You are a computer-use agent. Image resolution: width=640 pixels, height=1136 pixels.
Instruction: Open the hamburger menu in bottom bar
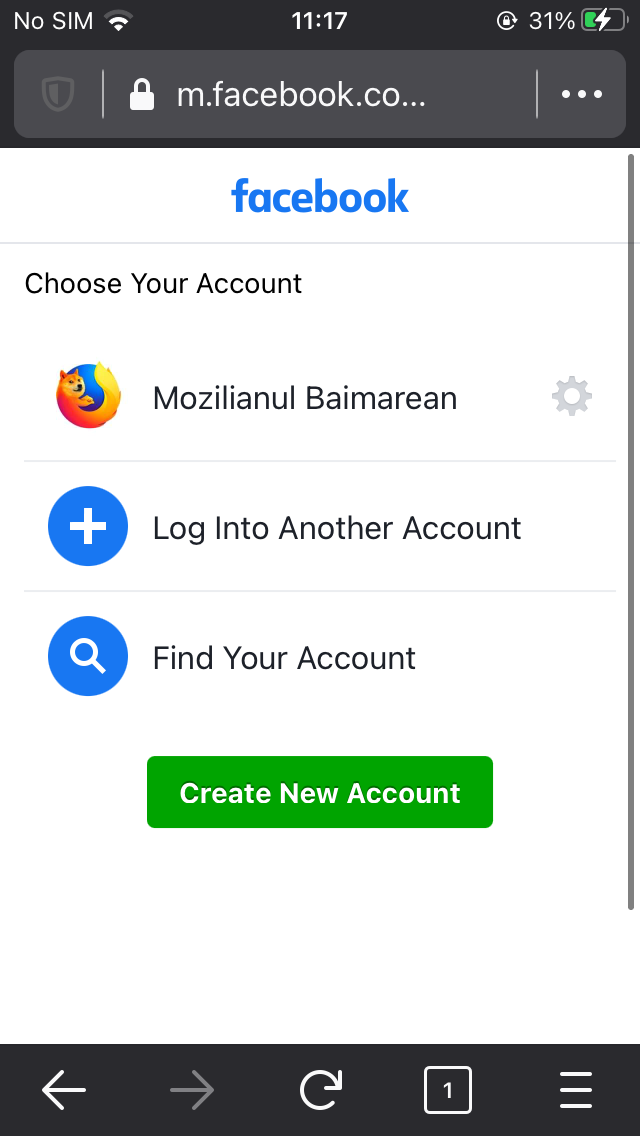tap(576, 1090)
